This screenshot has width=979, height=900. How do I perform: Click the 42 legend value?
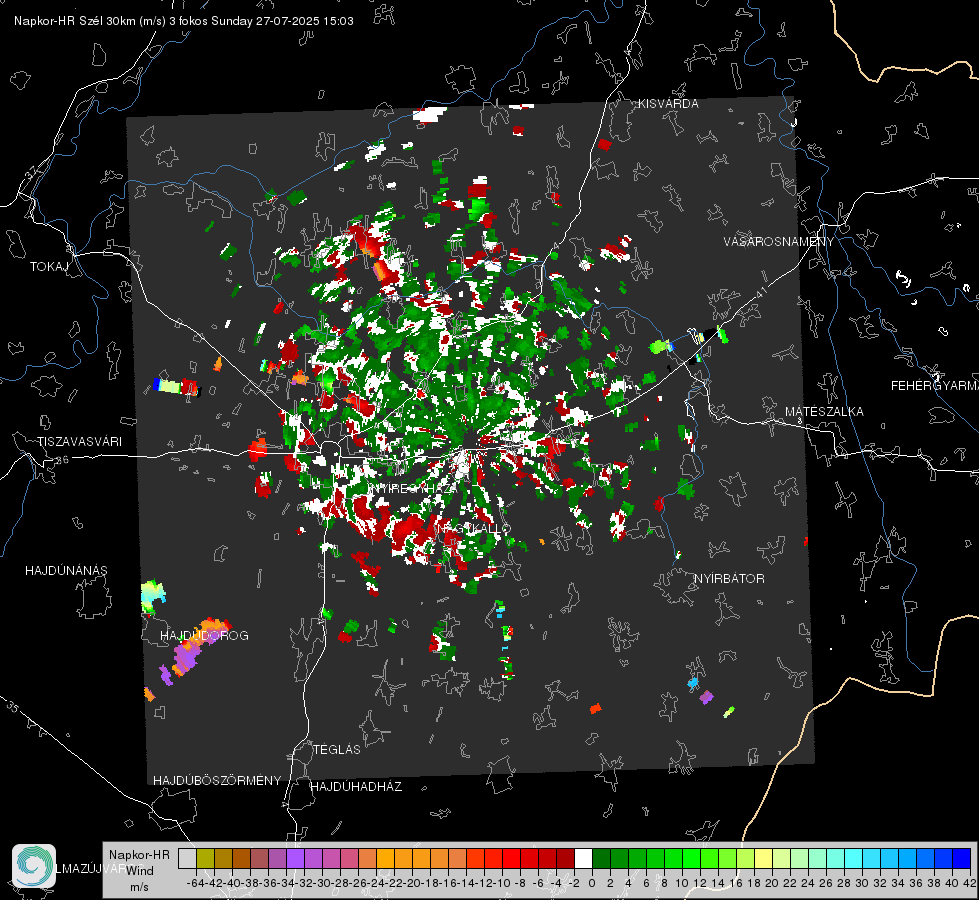coord(970,883)
